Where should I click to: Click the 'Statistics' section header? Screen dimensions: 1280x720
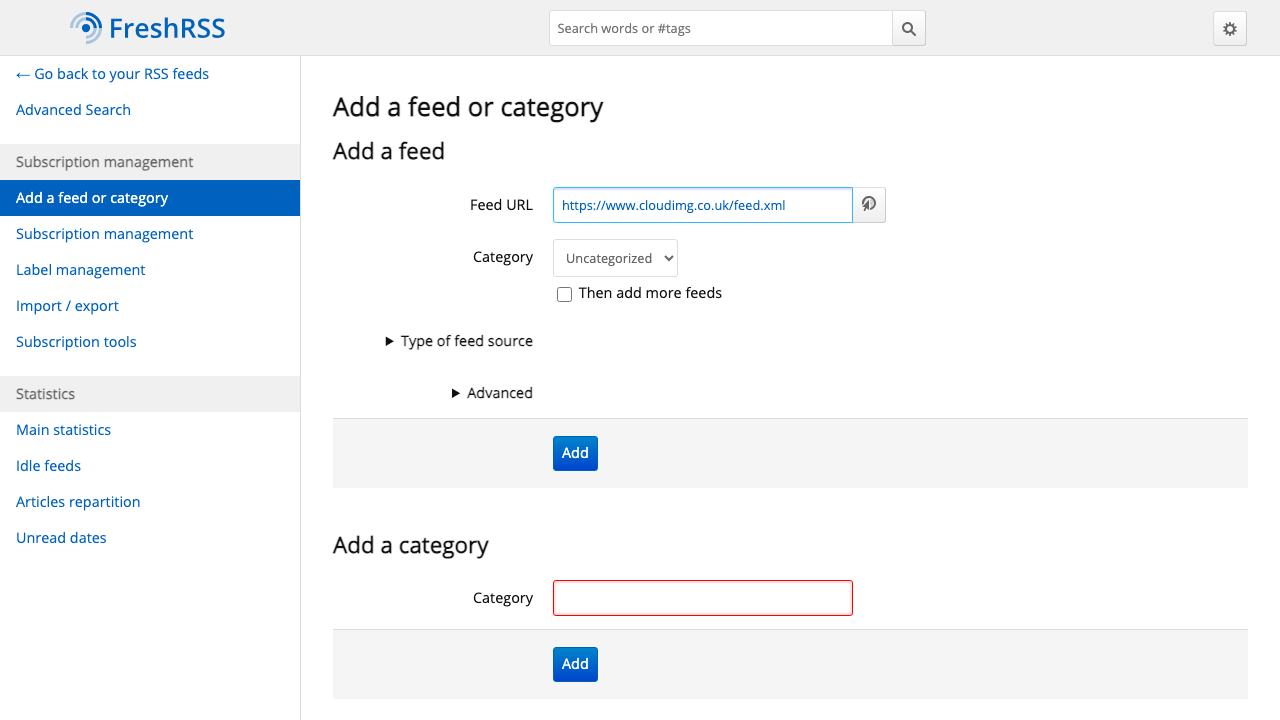pos(150,394)
